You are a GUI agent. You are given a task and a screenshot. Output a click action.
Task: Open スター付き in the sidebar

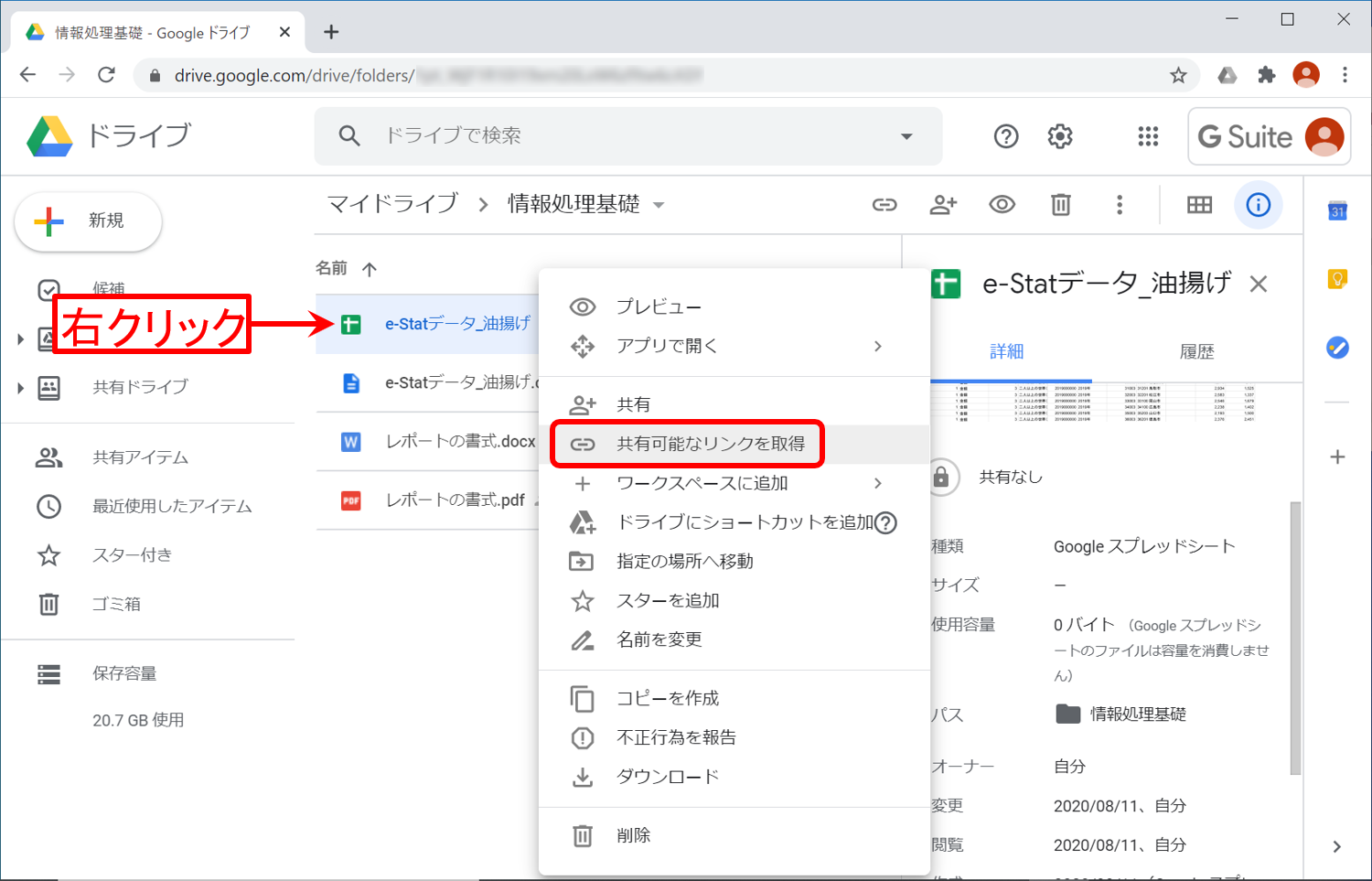point(132,555)
